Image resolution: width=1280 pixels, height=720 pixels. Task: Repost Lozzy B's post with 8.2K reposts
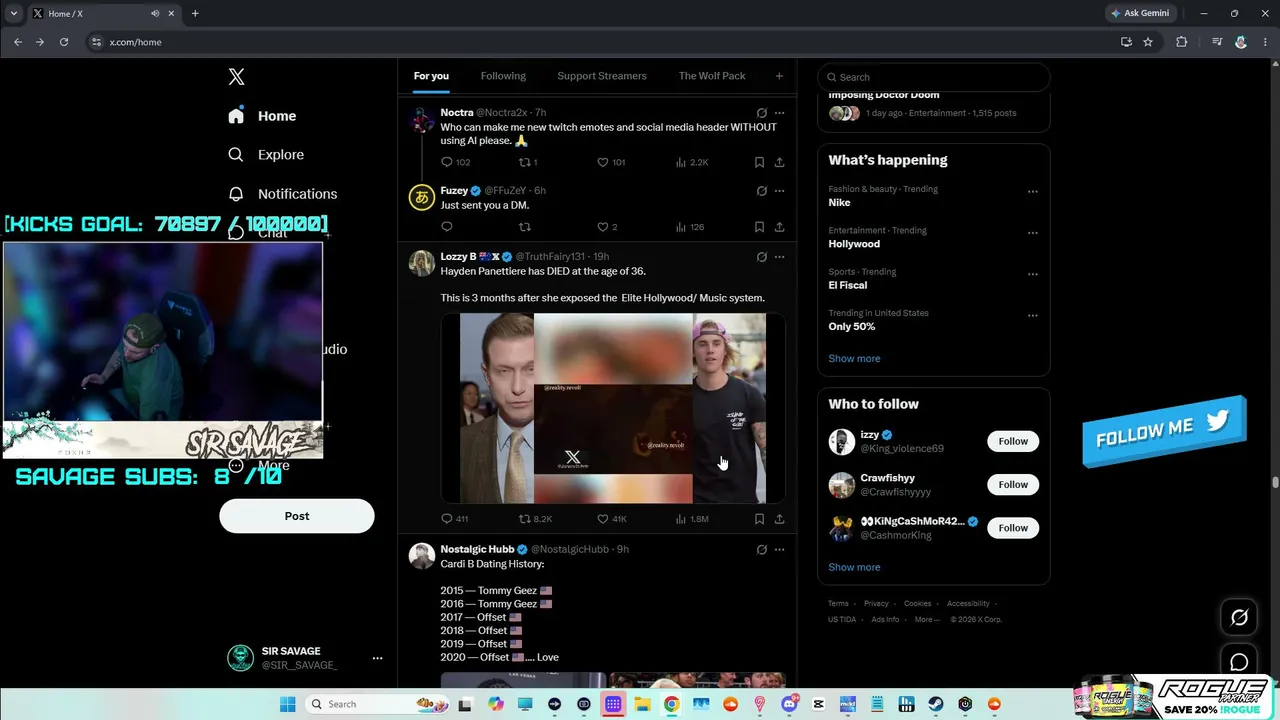[525, 519]
